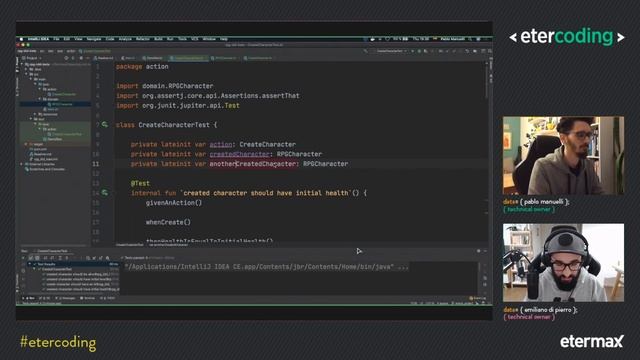Click the action variable in the editor
Screen dimensions: 640x360
pyautogui.click(x=221, y=144)
